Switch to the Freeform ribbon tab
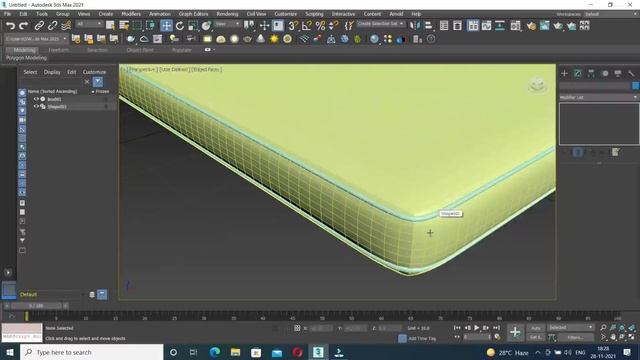 point(59,50)
